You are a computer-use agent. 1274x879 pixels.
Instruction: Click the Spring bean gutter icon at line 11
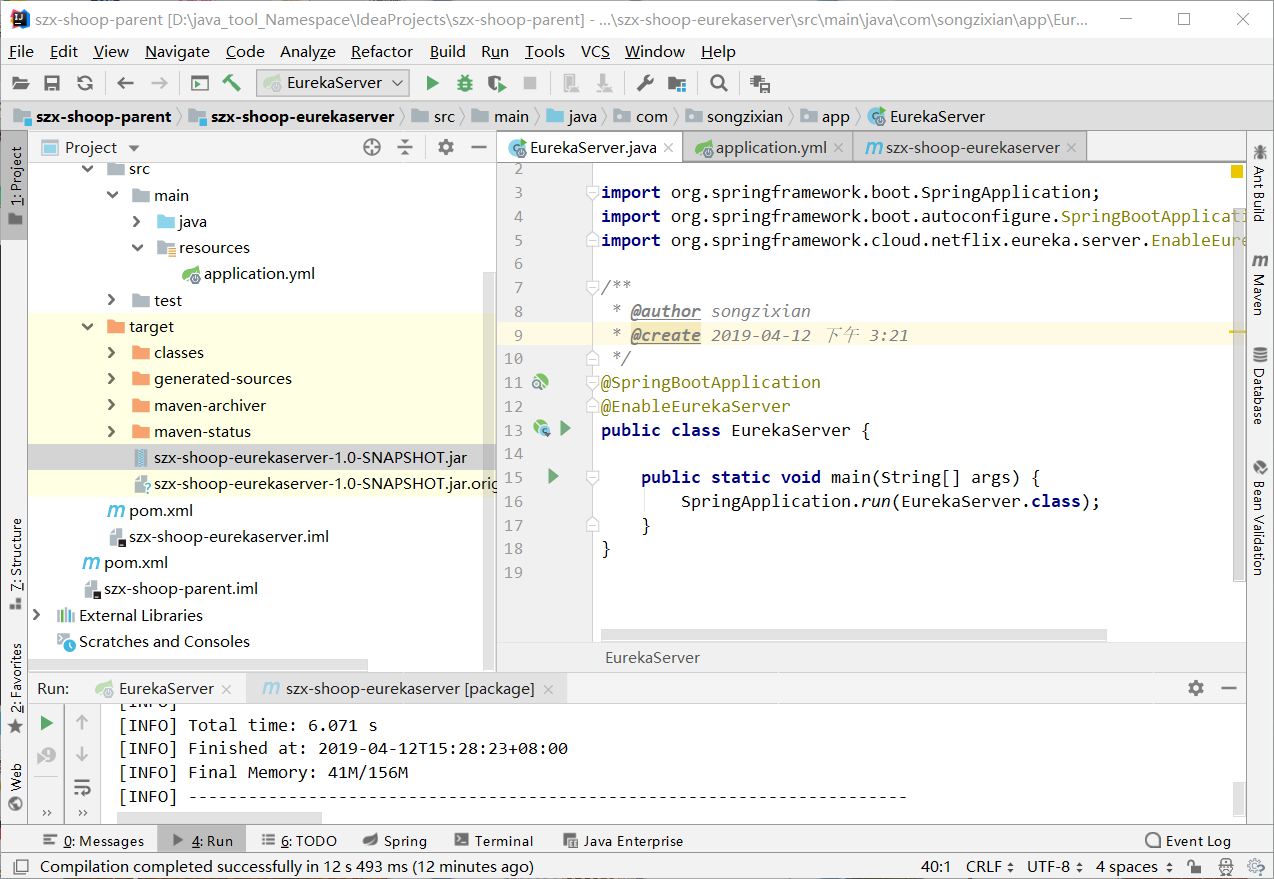[540, 382]
